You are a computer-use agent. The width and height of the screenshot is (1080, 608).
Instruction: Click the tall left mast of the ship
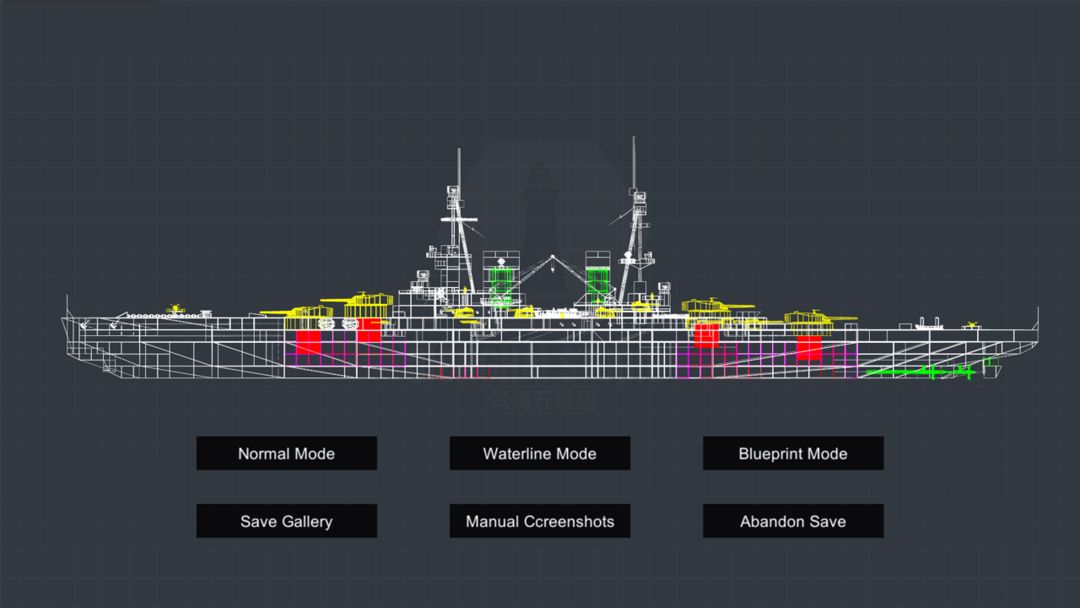tap(458, 200)
